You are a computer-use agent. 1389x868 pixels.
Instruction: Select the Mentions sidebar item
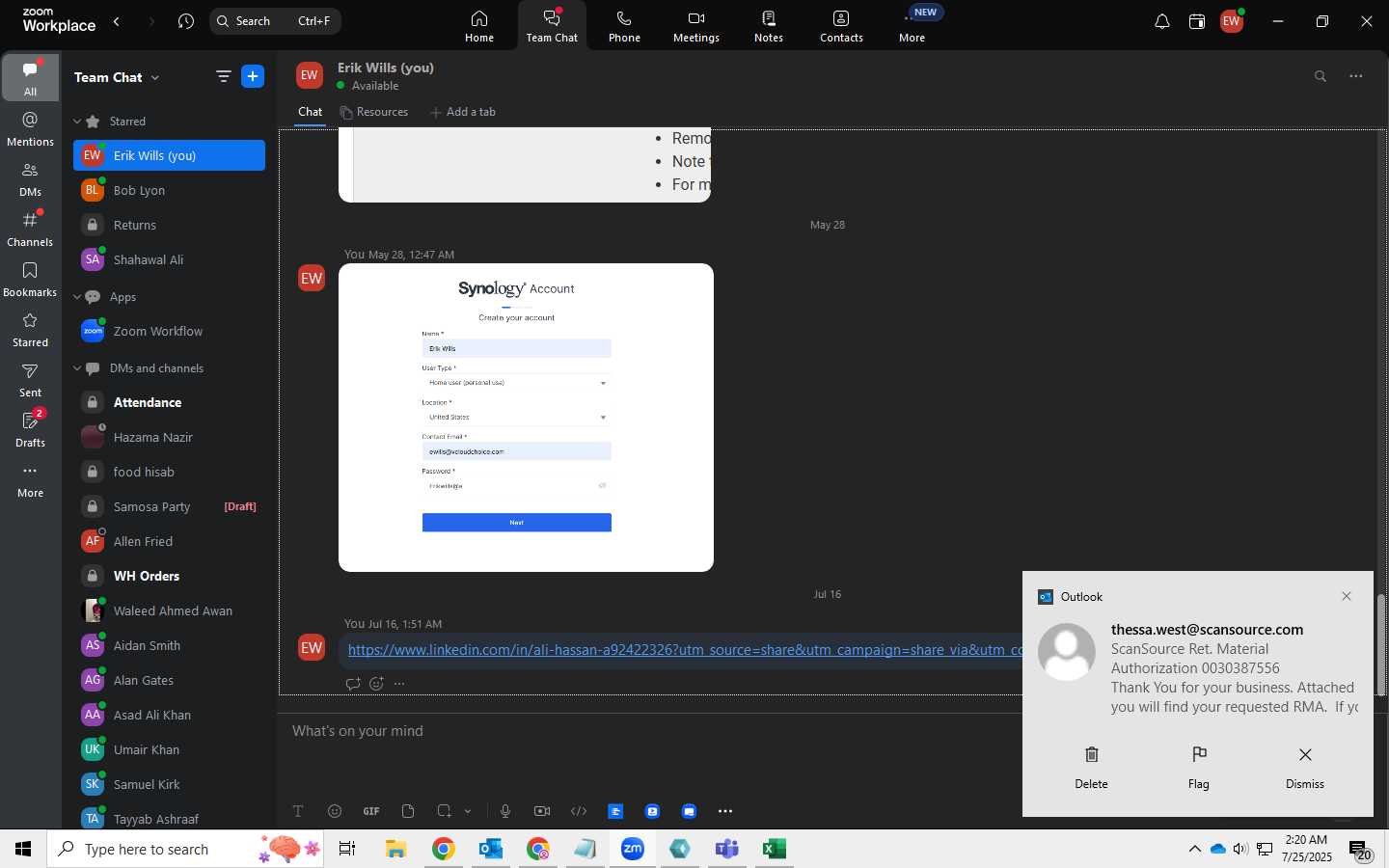coord(30,128)
